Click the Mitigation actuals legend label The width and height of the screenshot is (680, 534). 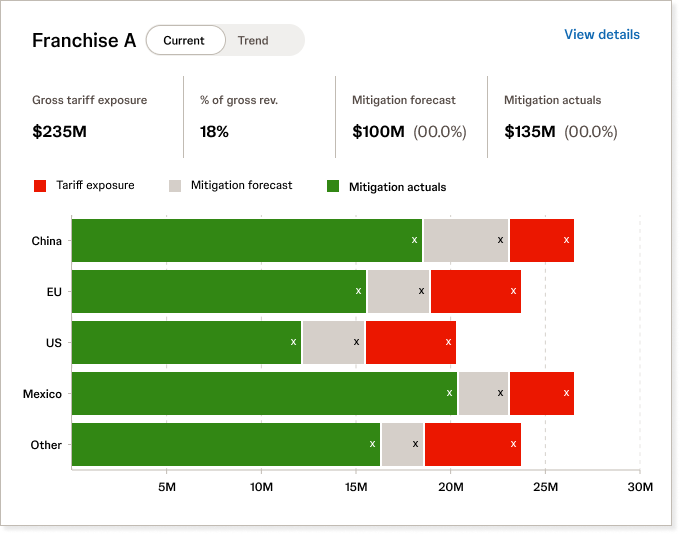click(x=397, y=187)
